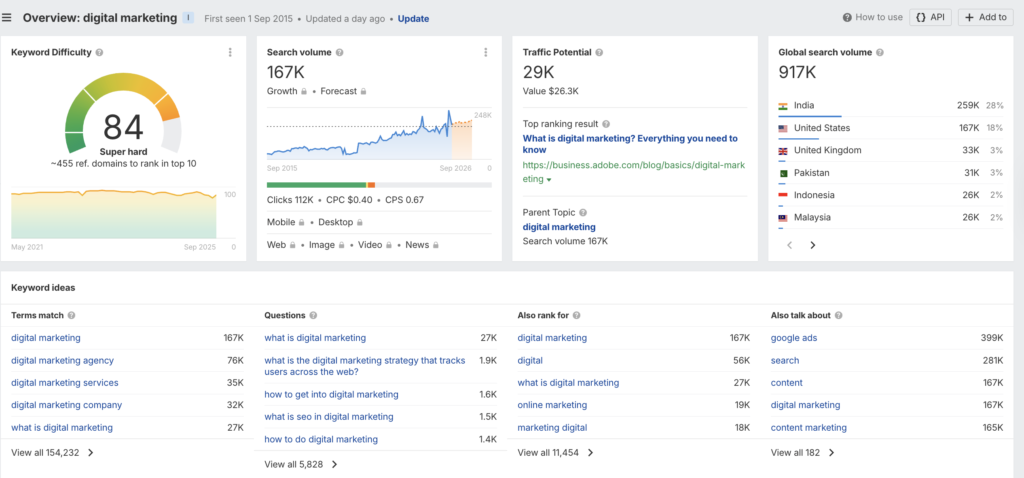Open 'what is the digital marketing strategy that tracks' question
This screenshot has height=478, width=1024.
(365, 366)
